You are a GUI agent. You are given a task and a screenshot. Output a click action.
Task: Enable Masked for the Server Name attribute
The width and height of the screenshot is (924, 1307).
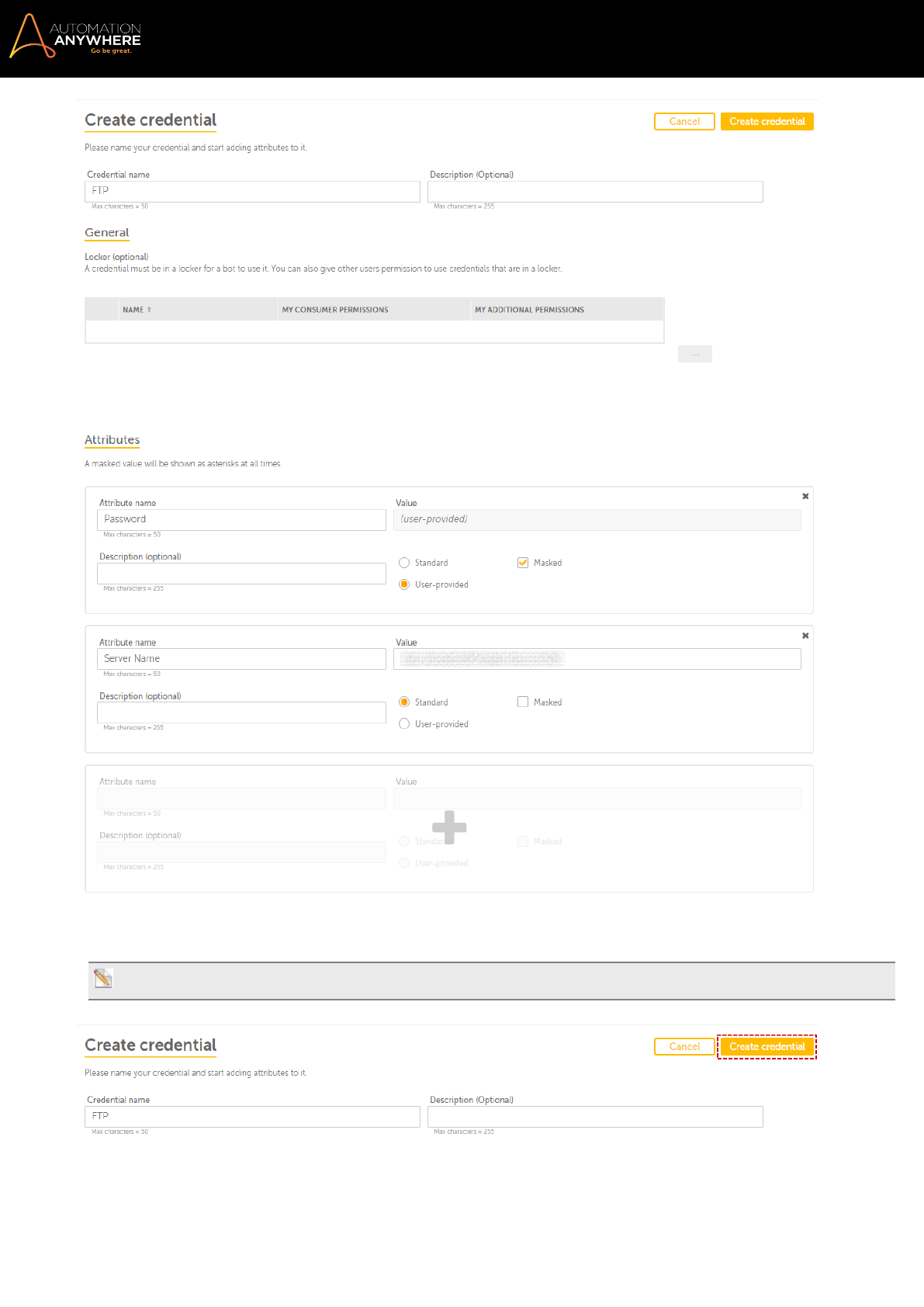pyautogui.click(x=523, y=702)
